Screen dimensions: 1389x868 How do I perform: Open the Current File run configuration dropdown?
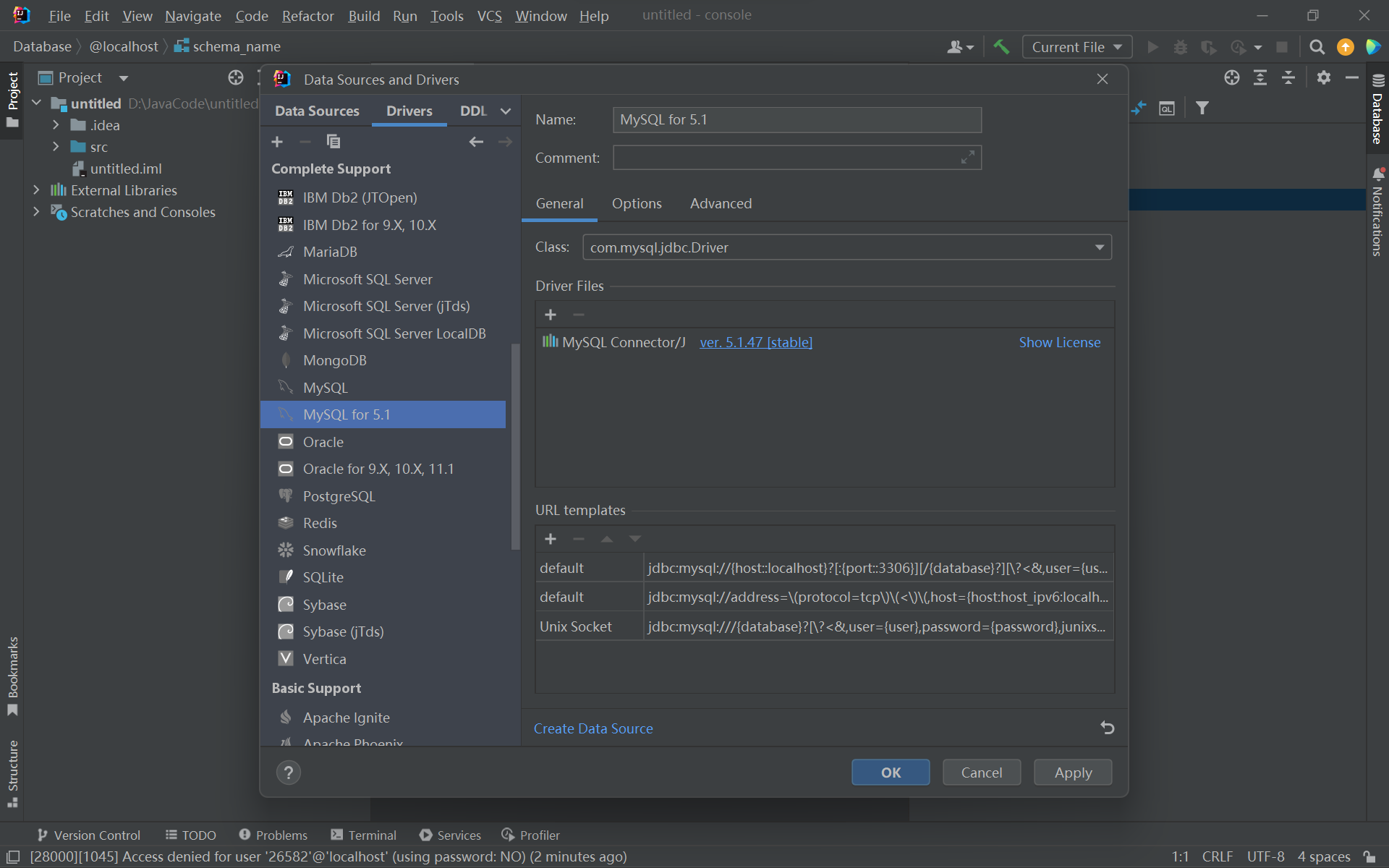coord(1076,47)
